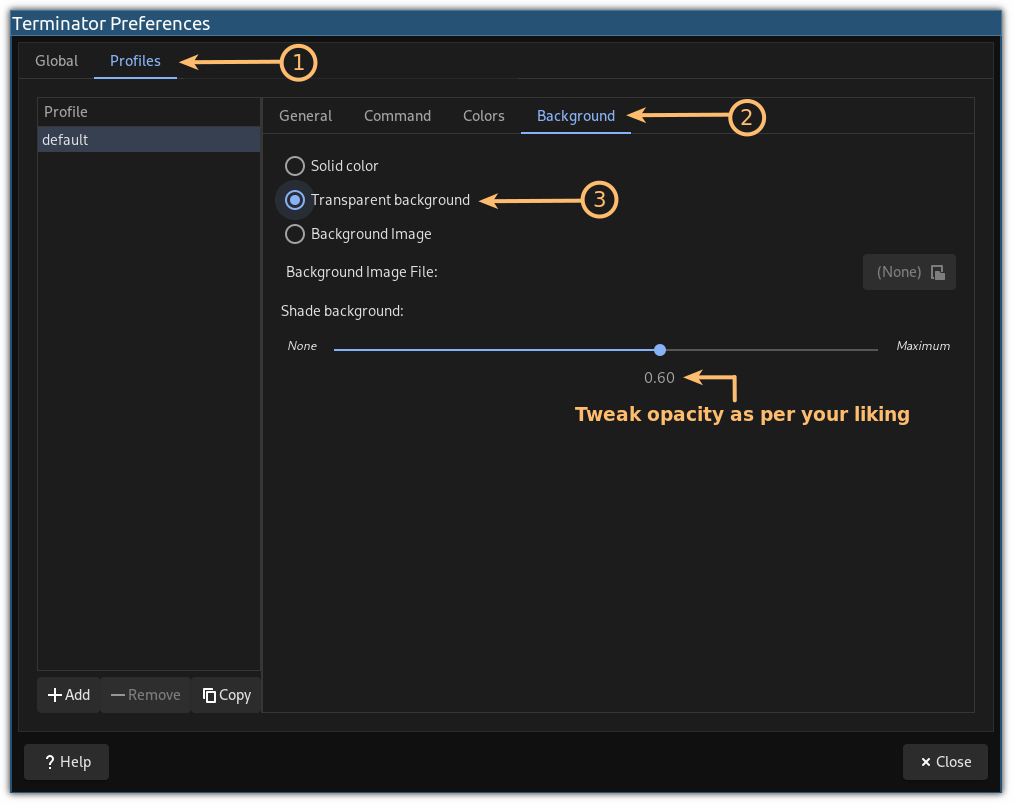Click the minus icon on Remove button

click(x=117, y=695)
